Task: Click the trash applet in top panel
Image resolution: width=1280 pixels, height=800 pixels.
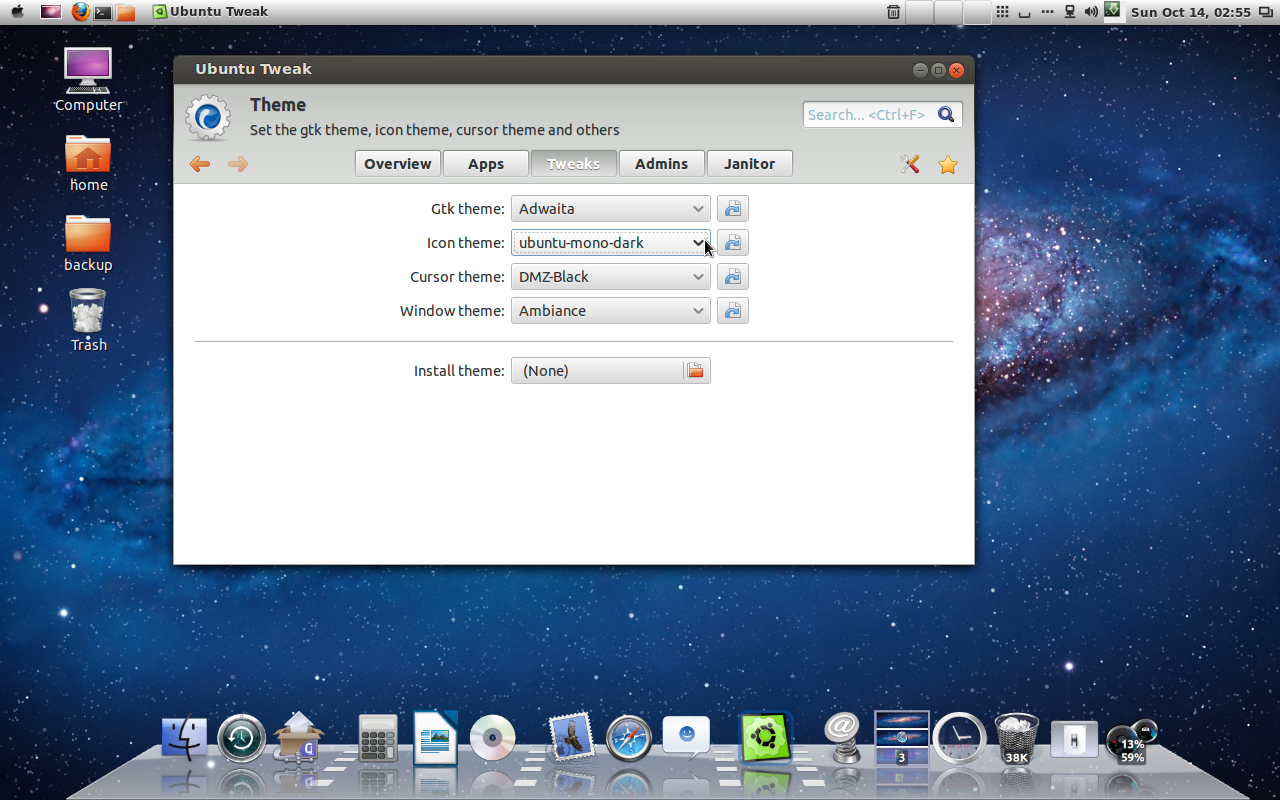Action: (x=893, y=12)
